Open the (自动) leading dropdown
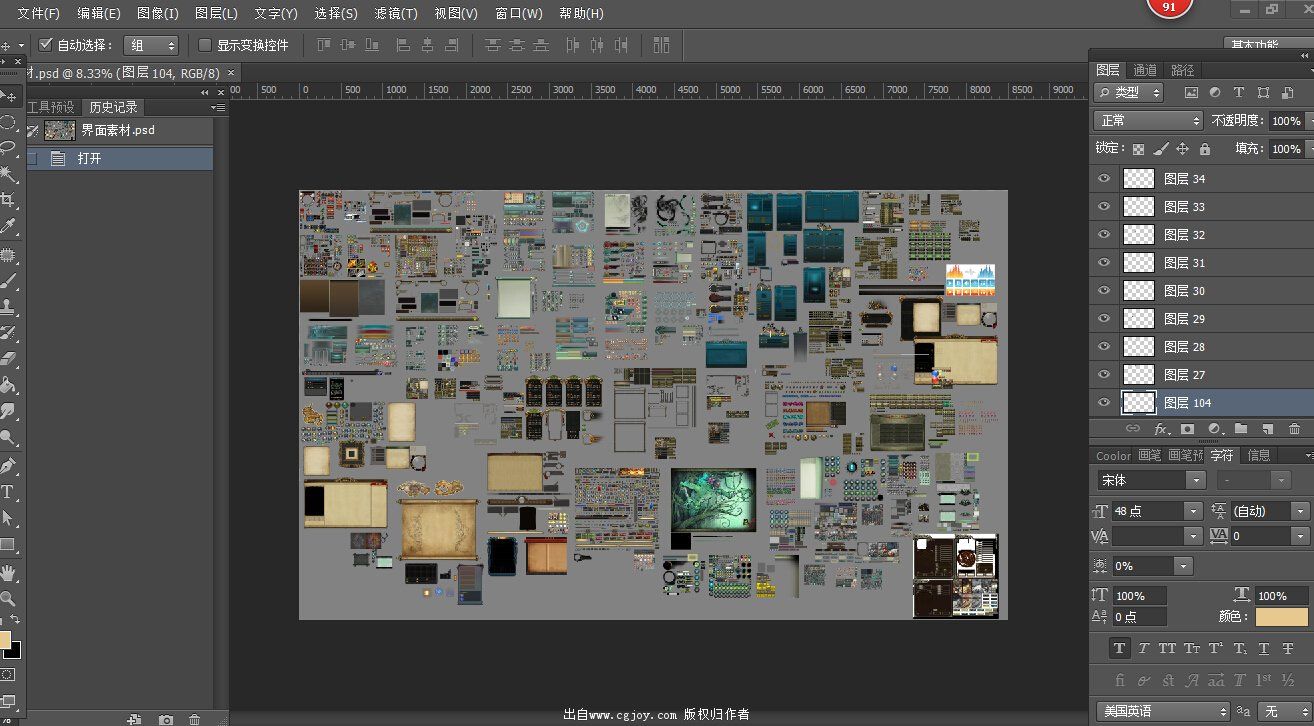Screen dimensions: 1314x726 (x=1300, y=511)
